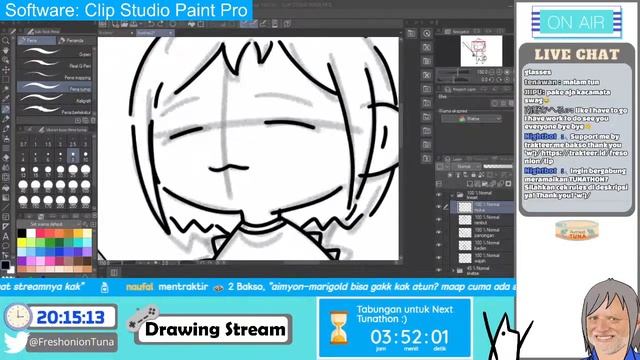The width and height of the screenshot is (640, 360).
Task: Select the Ruler tool
Action: 6,227
